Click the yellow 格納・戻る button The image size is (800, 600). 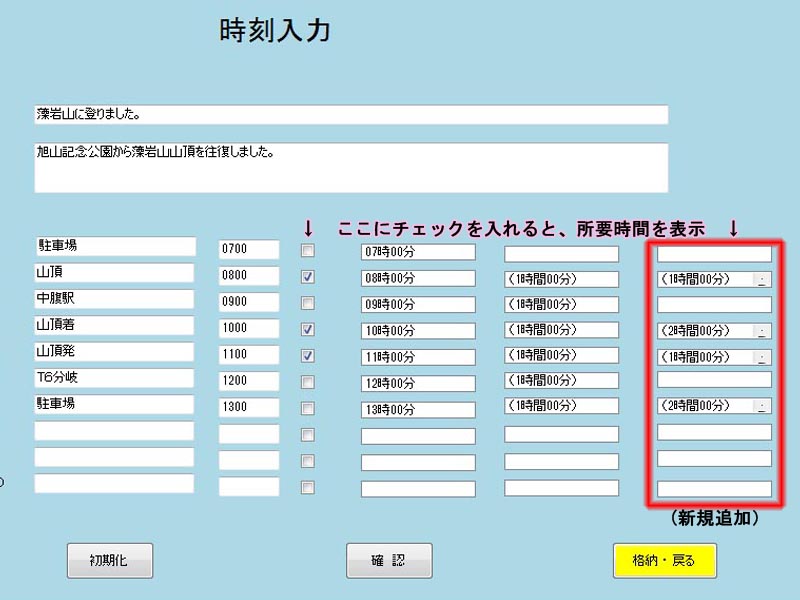pos(665,560)
